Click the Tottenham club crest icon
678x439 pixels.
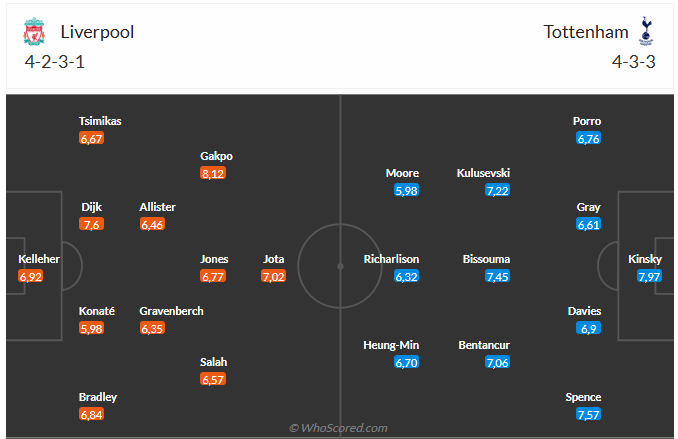click(646, 31)
